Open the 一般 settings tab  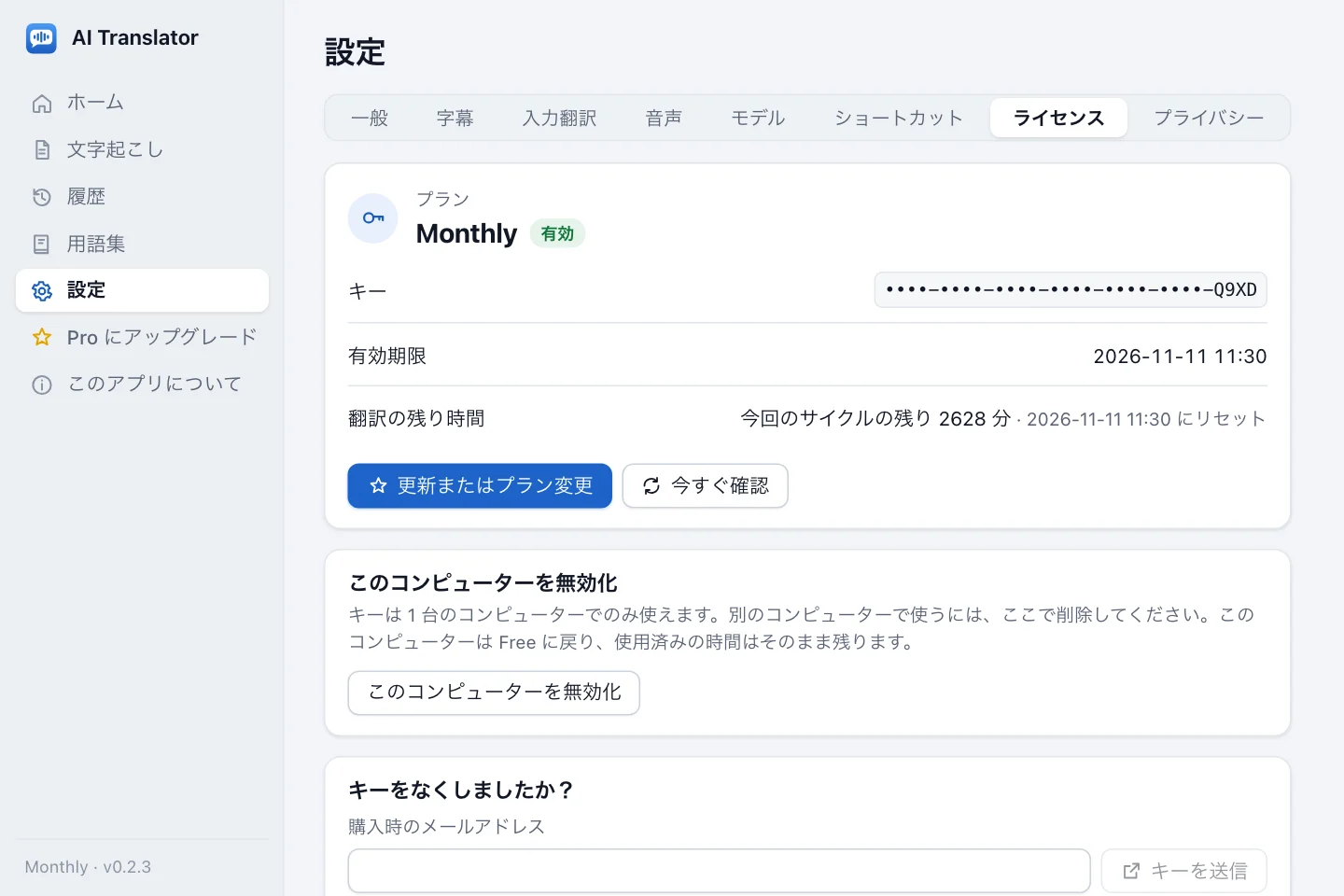tap(370, 119)
